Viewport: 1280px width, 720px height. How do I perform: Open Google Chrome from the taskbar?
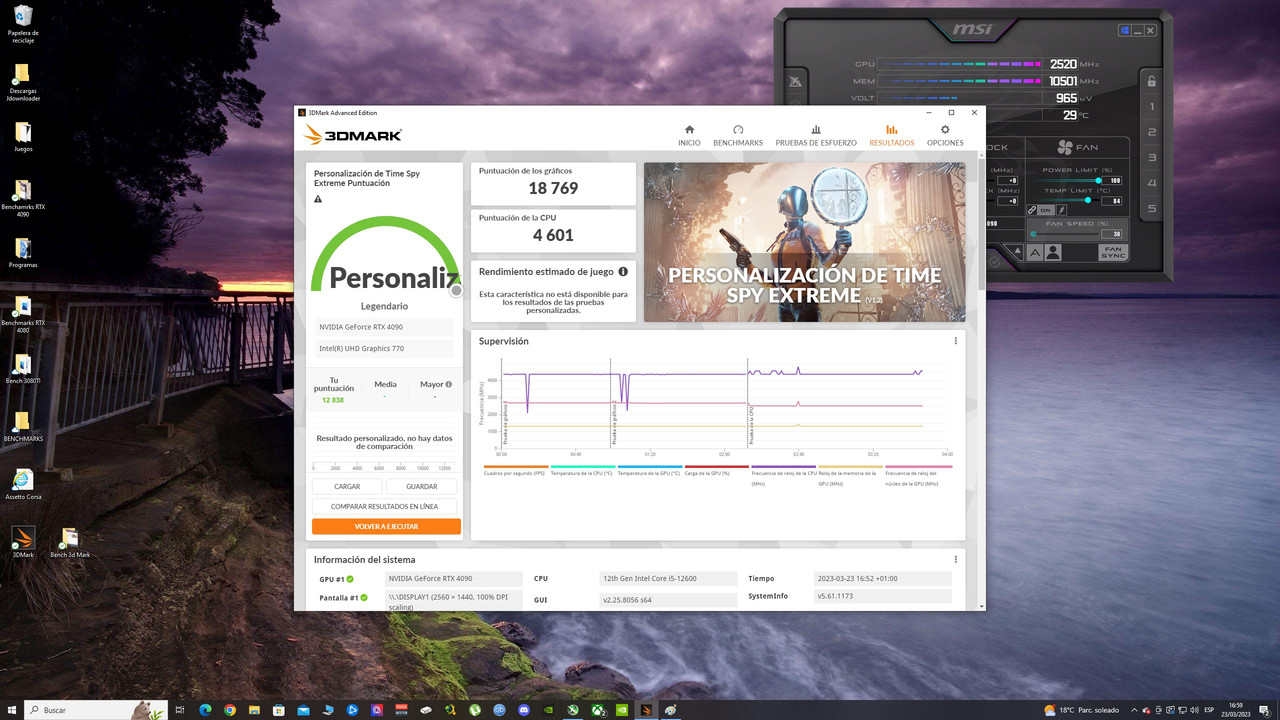[230, 710]
